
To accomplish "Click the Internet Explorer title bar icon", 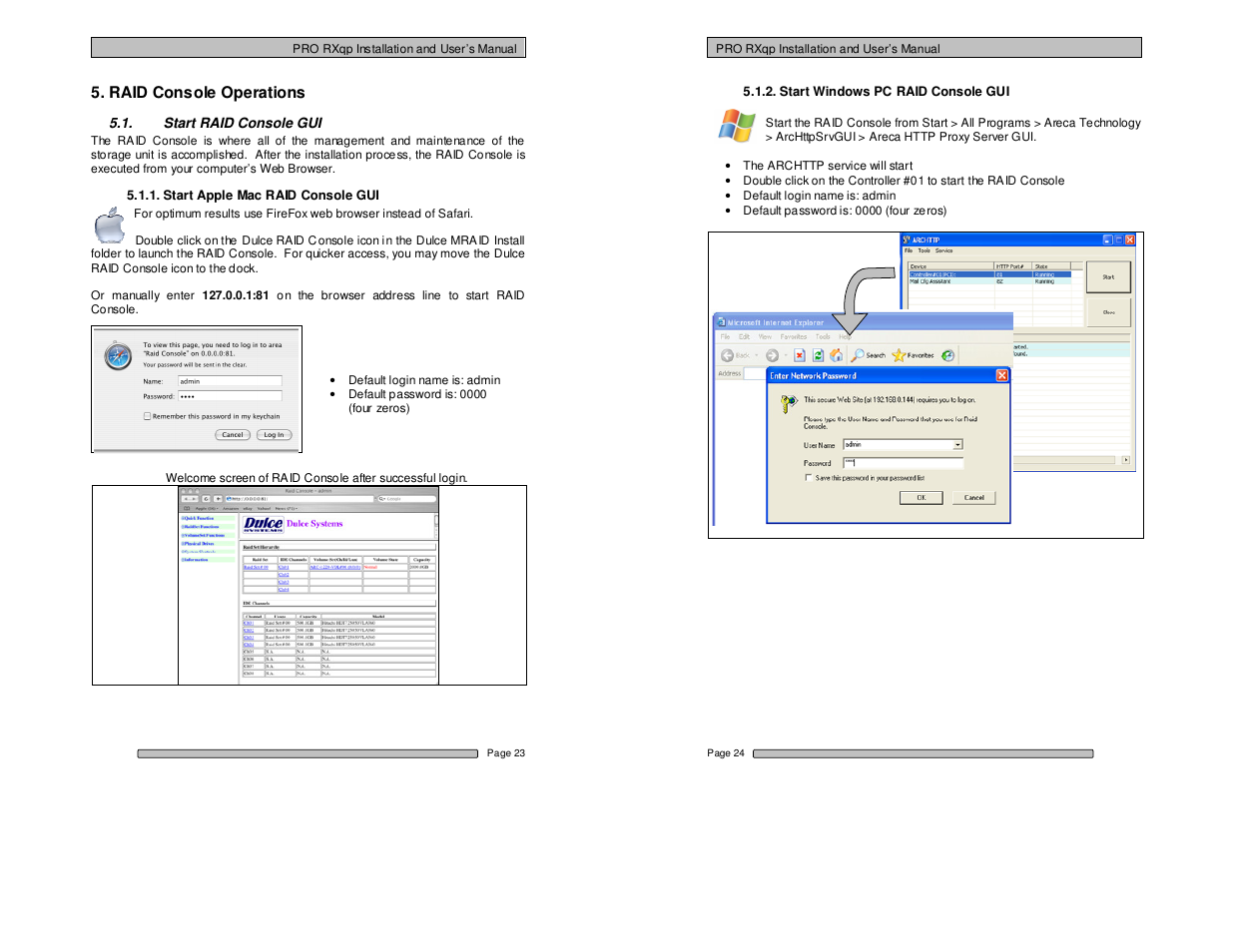I will coord(721,322).
